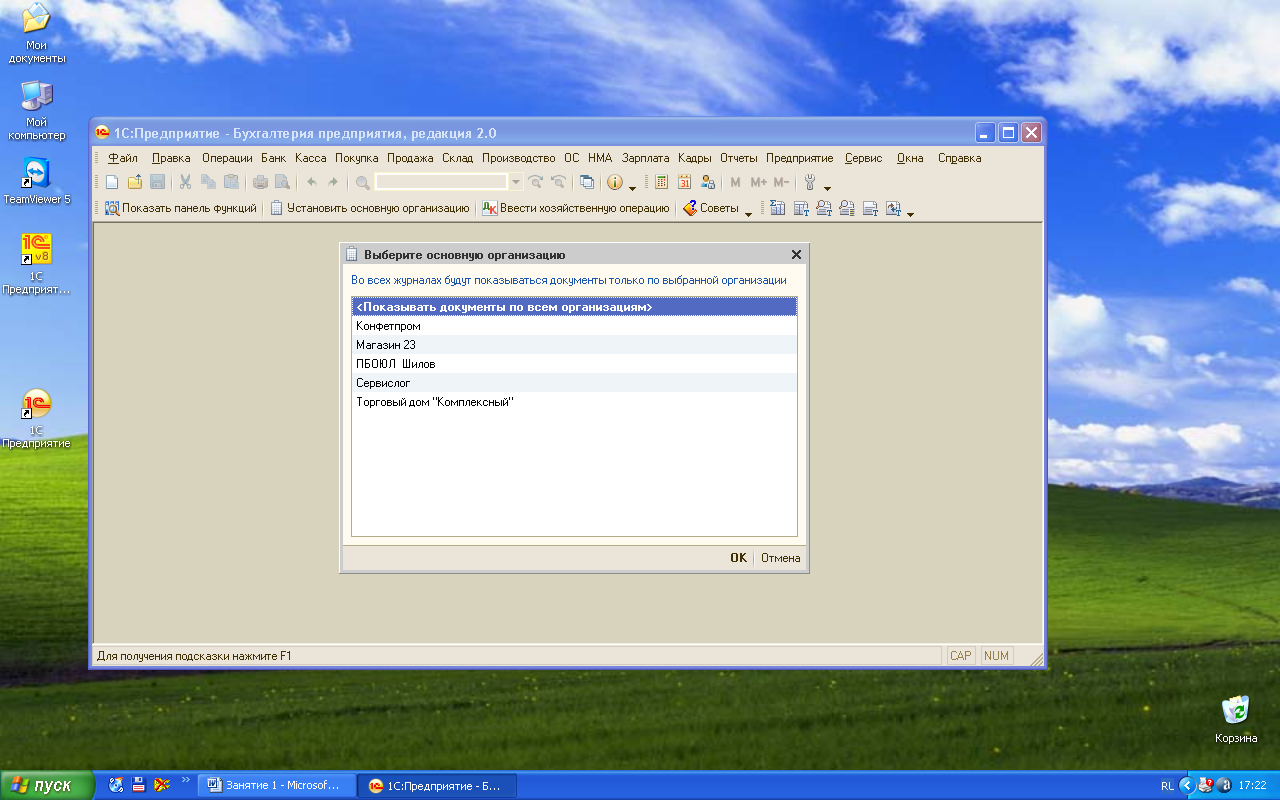Image resolution: width=1280 pixels, height=800 pixels.
Task: Select 'Показывать документы по всем организациям' row
Action: click(x=574, y=307)
